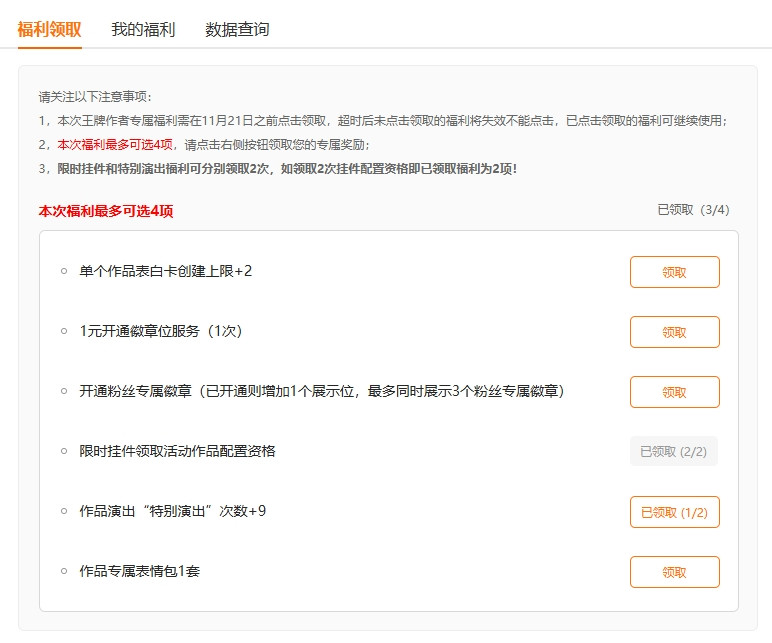Switch to the 我的福利 tab

143,30
